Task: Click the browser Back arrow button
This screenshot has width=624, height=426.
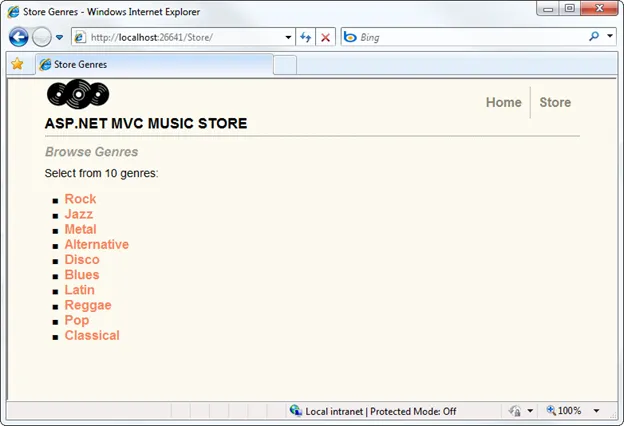Action: [18, 38]
